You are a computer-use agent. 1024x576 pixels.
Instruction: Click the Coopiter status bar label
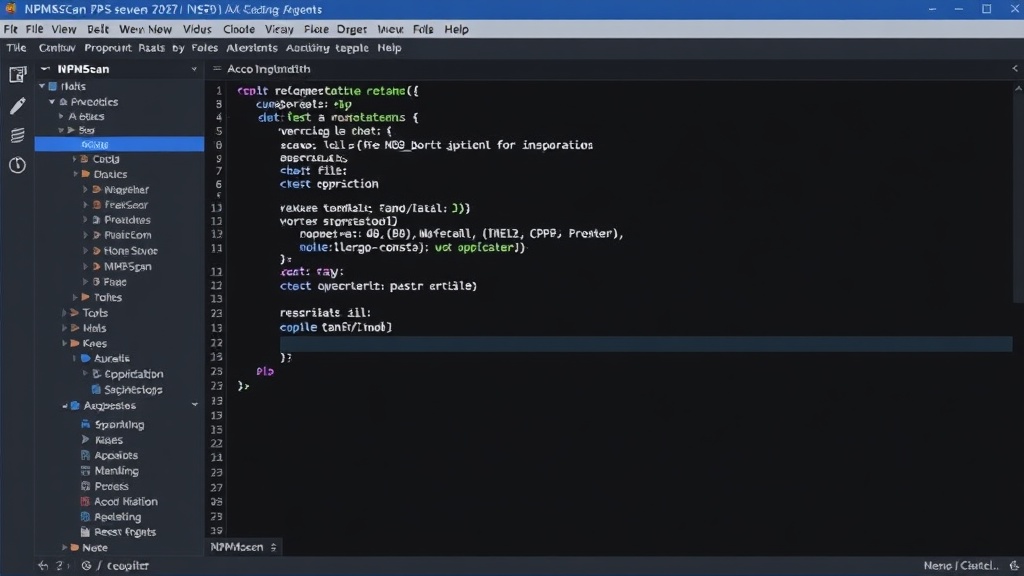coord(128,566)
